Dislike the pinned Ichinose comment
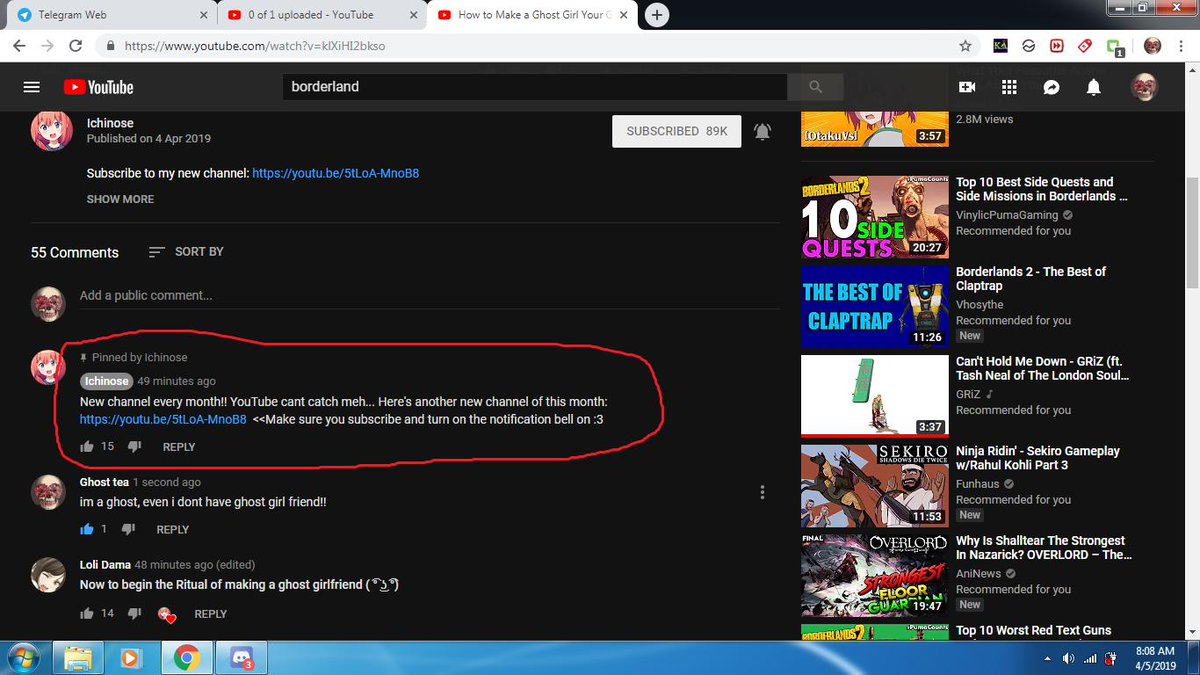 [136, 446]
